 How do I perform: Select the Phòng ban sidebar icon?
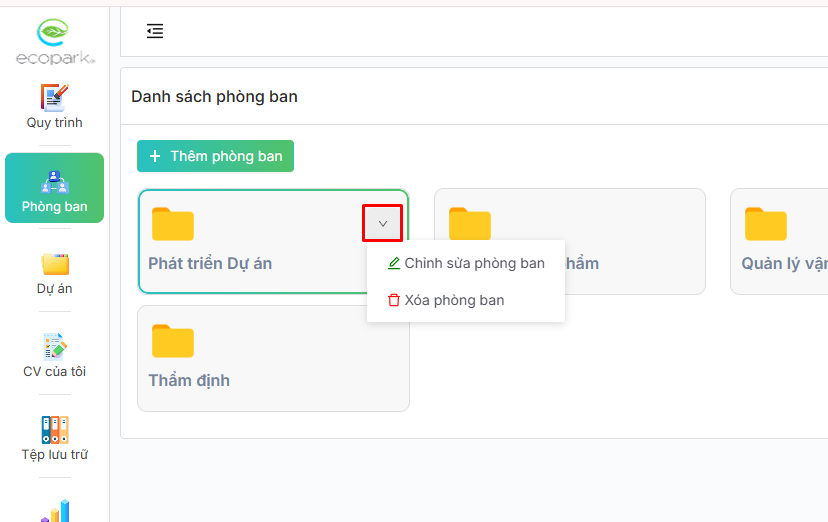coord(54,182)
